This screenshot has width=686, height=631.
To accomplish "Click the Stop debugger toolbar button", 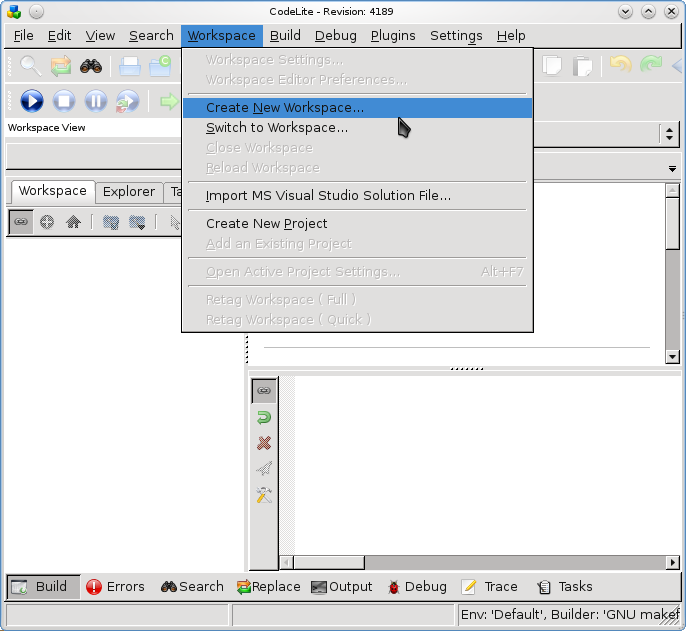I will 64,101.
